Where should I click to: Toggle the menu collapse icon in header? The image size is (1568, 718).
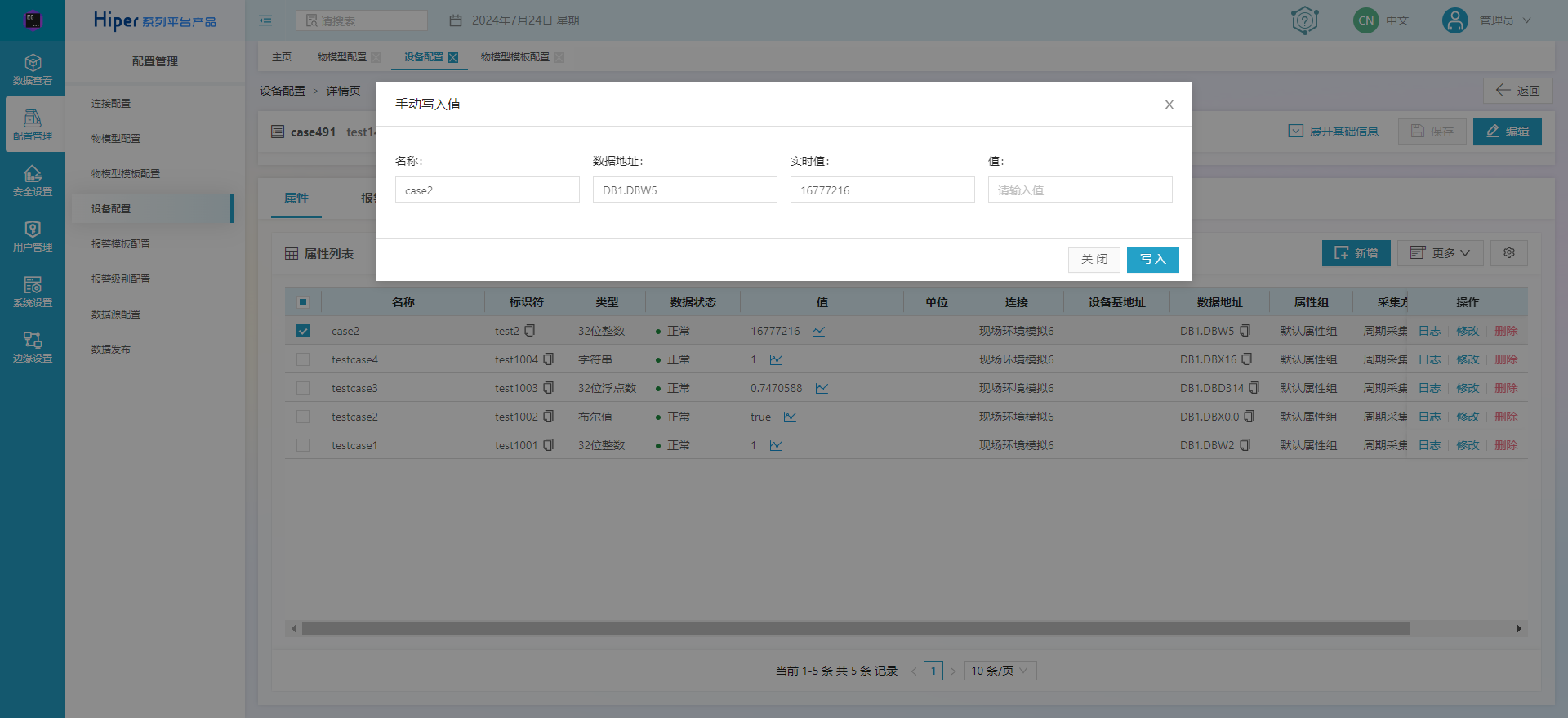pyautogui.click(x=265, y=20)
